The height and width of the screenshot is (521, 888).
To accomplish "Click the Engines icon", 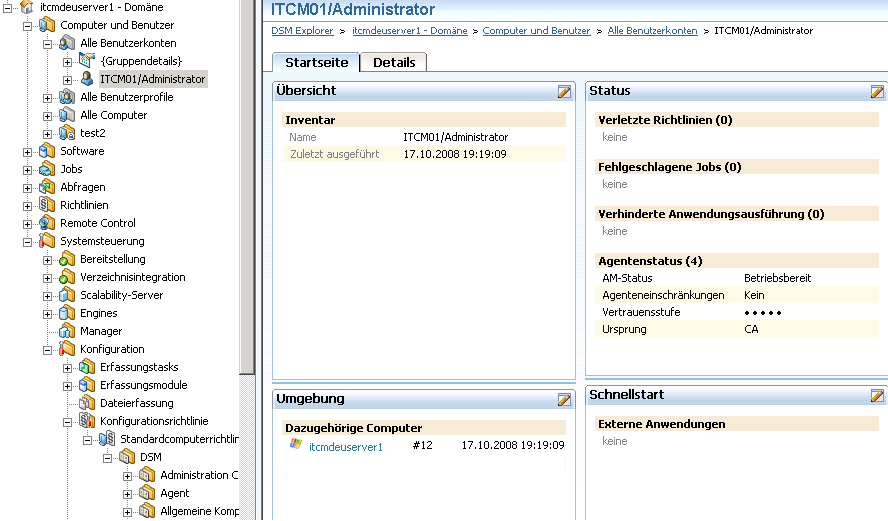I will point(67,313).
